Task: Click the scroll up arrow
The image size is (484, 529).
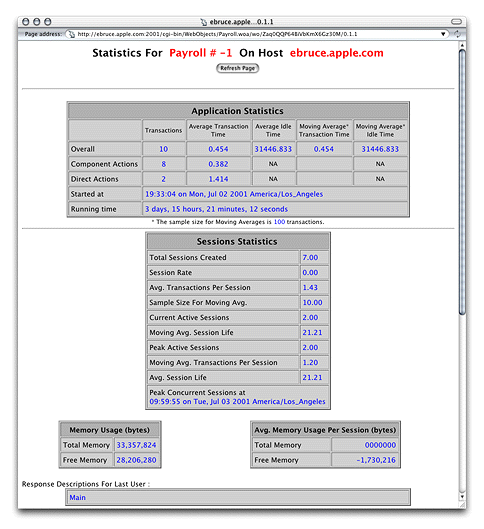Action: (462, 45)
